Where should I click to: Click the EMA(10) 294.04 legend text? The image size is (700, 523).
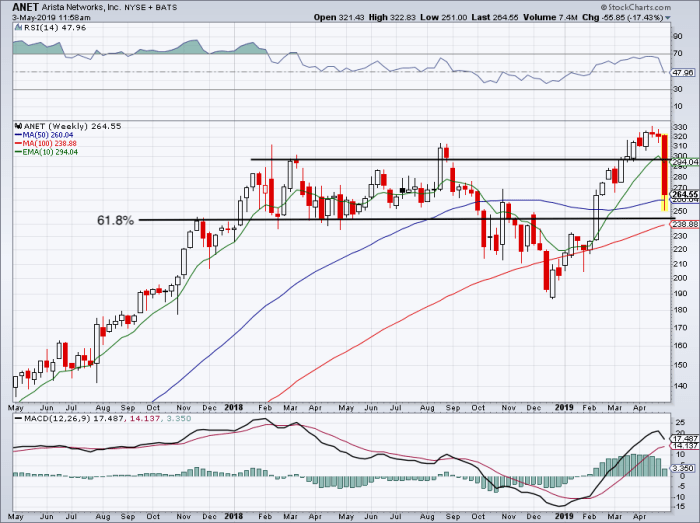pos(50,152)
